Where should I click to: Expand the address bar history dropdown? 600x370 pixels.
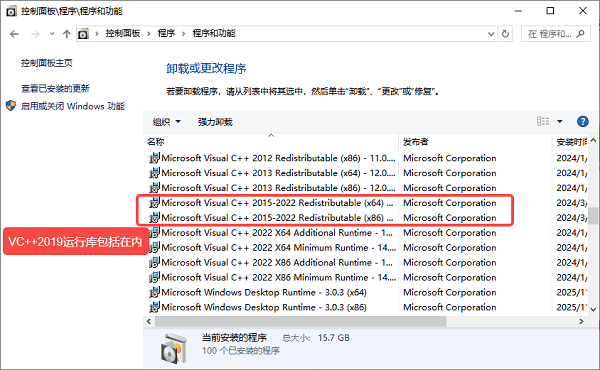pos(491,34)
